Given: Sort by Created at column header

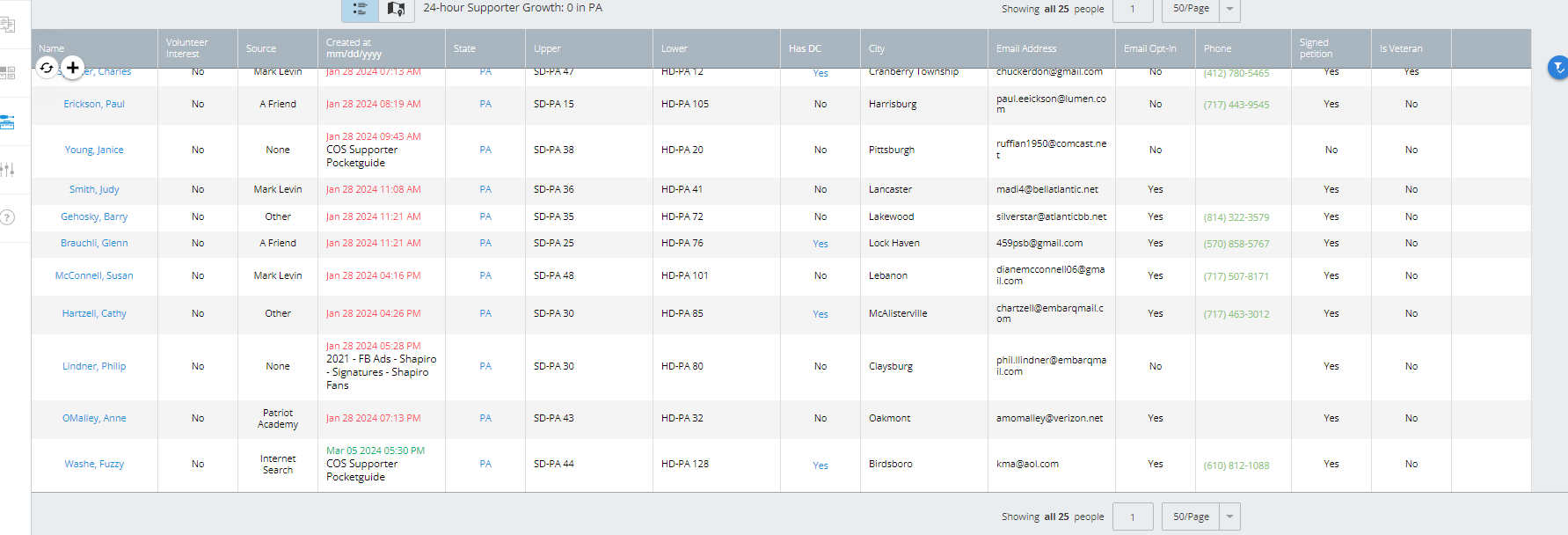Looking at the screenshot, I should click(353, 48).
